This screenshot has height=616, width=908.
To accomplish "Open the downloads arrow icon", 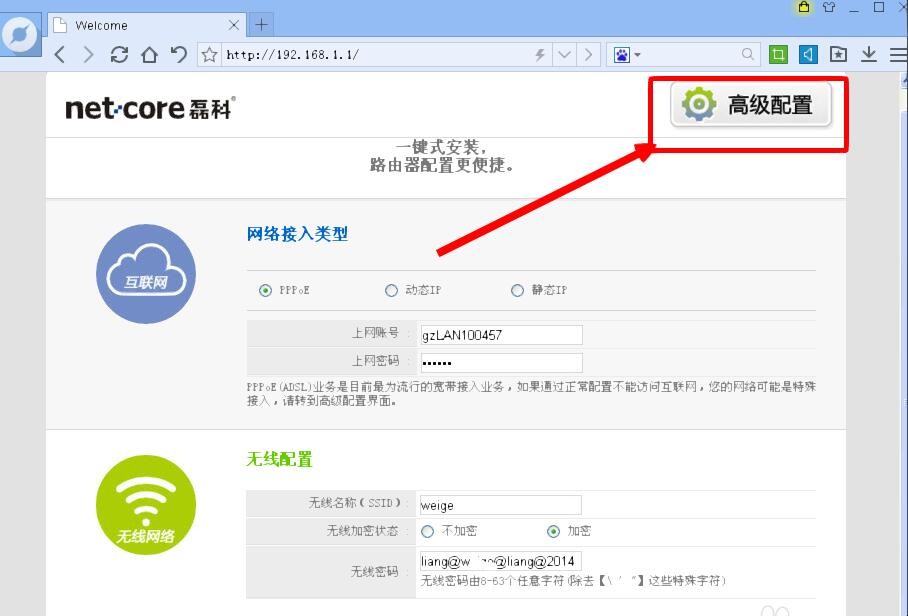I will point(869,55).
